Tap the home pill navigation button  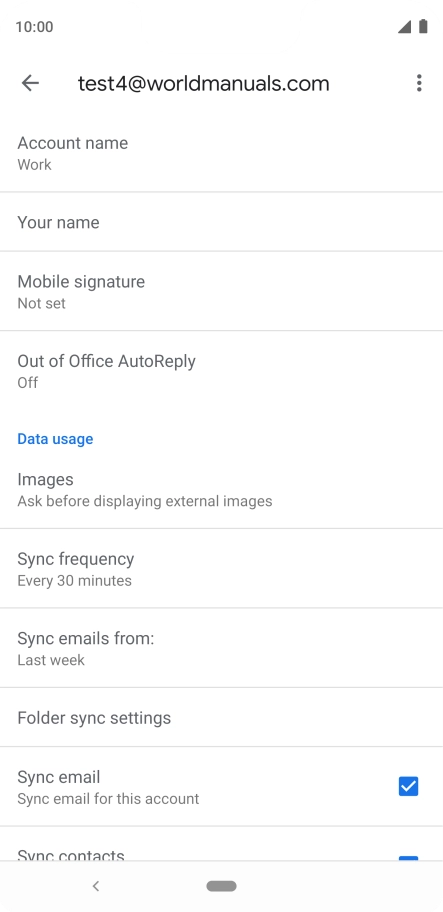point(221,886)
